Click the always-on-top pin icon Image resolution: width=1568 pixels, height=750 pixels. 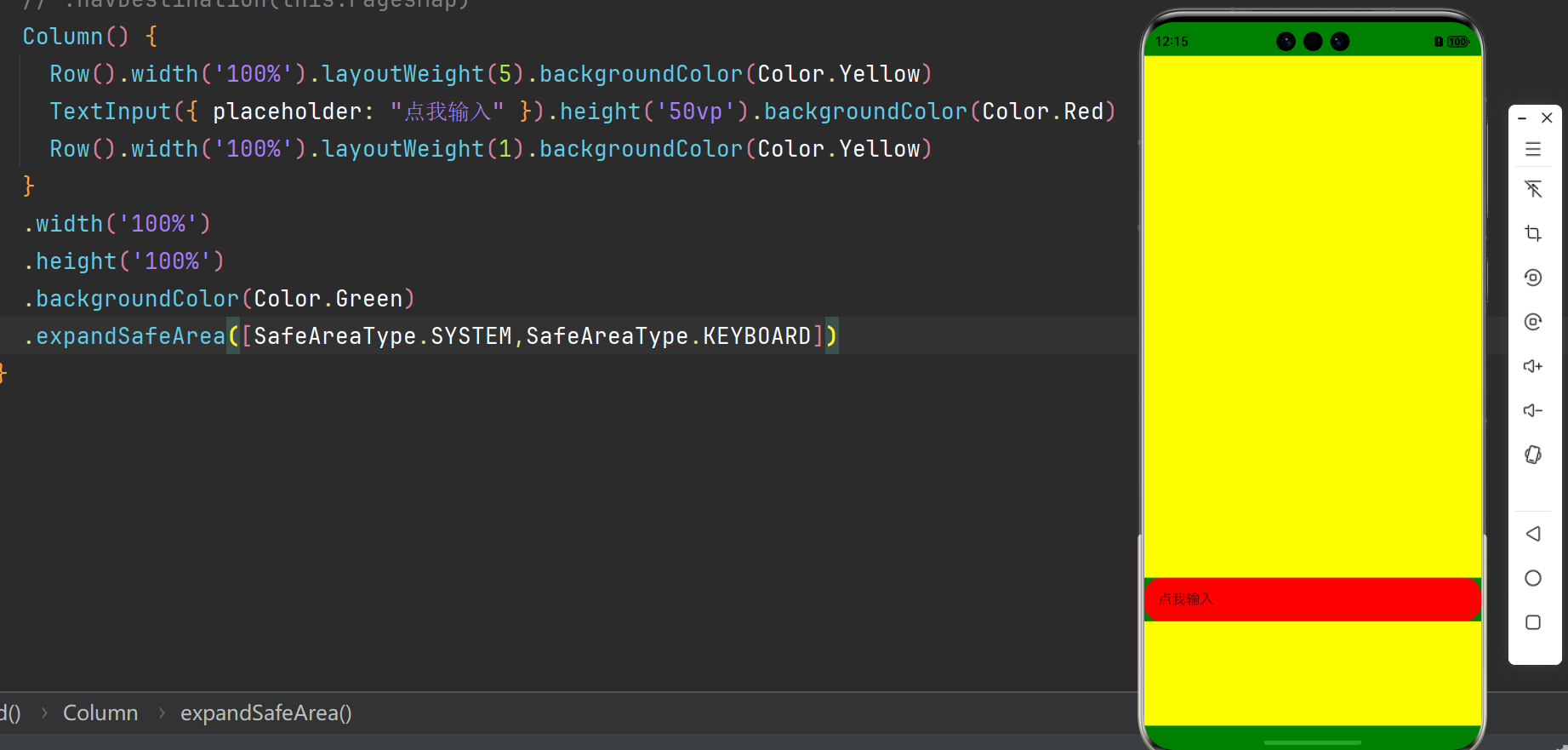coord(1533,189)
